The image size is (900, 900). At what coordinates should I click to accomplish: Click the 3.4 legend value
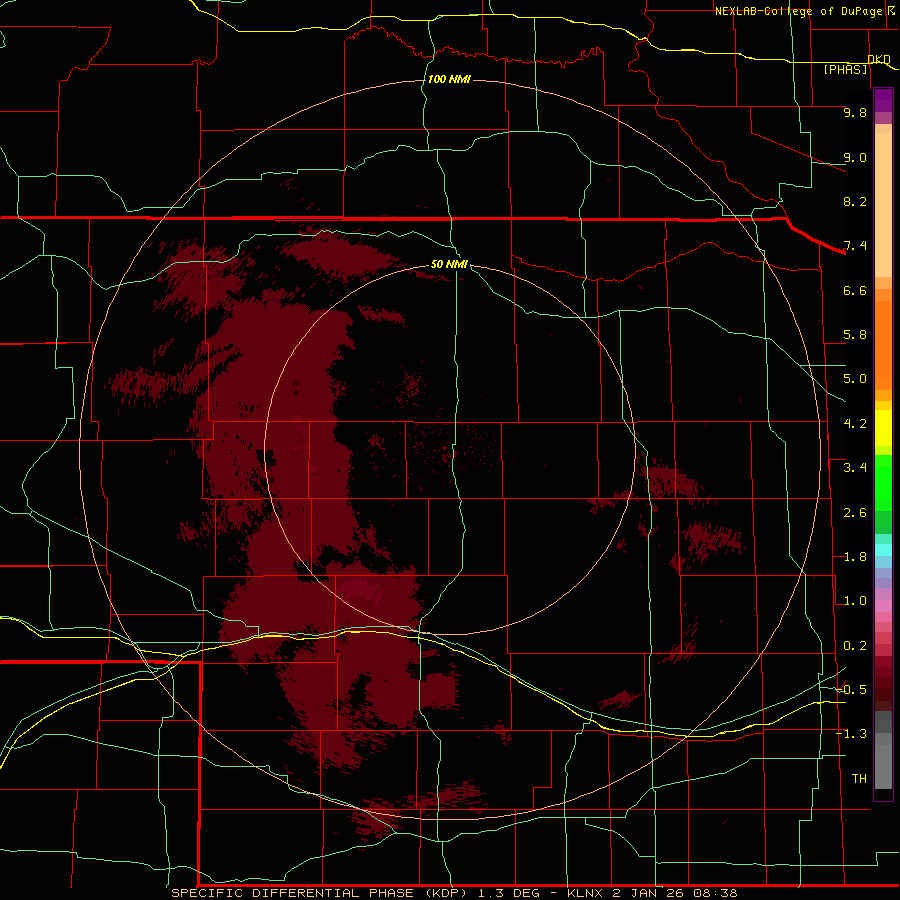[855, 468]
